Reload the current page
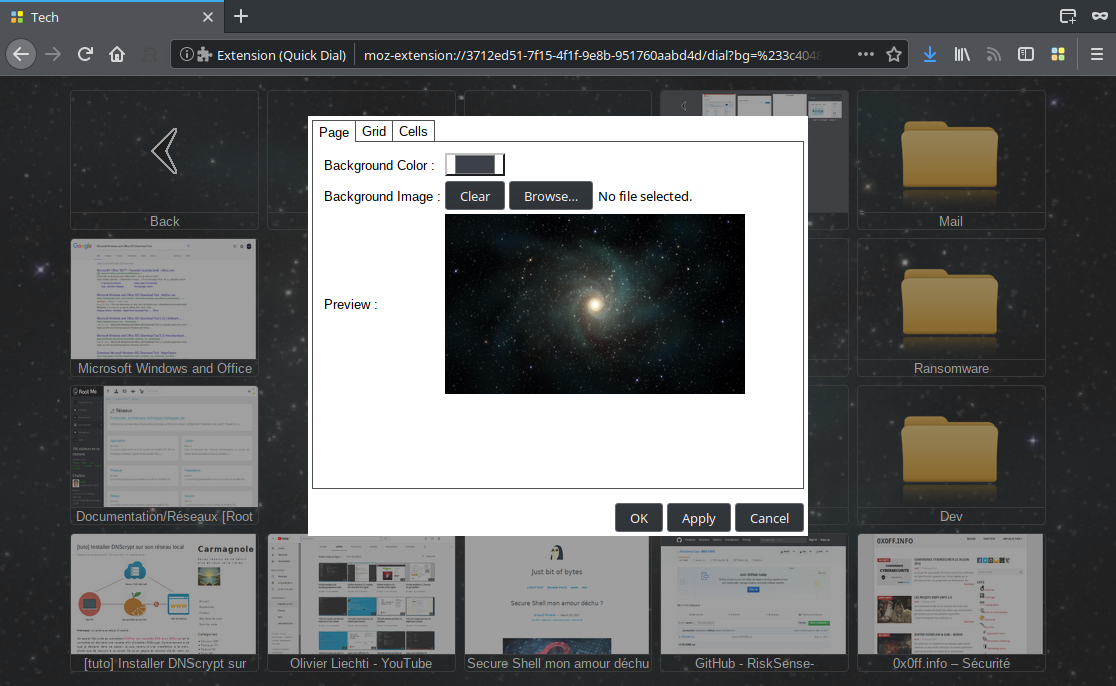The image size is (1116, 686). click(x=86, y=54)
